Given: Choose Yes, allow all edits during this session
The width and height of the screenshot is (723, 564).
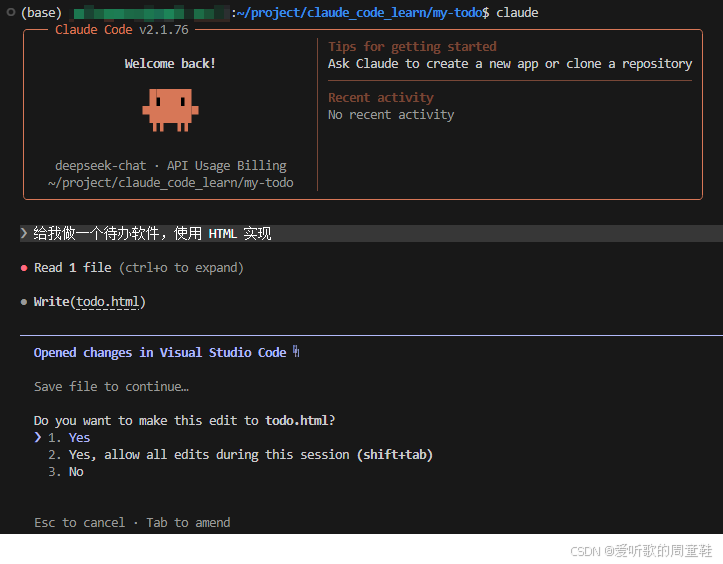Looking at the screenshot, I should 240,455.
